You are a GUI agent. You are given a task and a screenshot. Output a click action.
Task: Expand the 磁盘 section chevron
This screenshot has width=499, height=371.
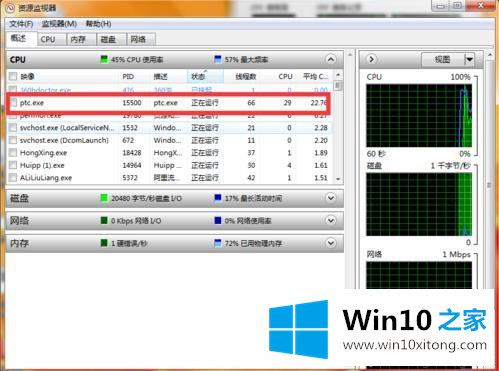point(331,198)
